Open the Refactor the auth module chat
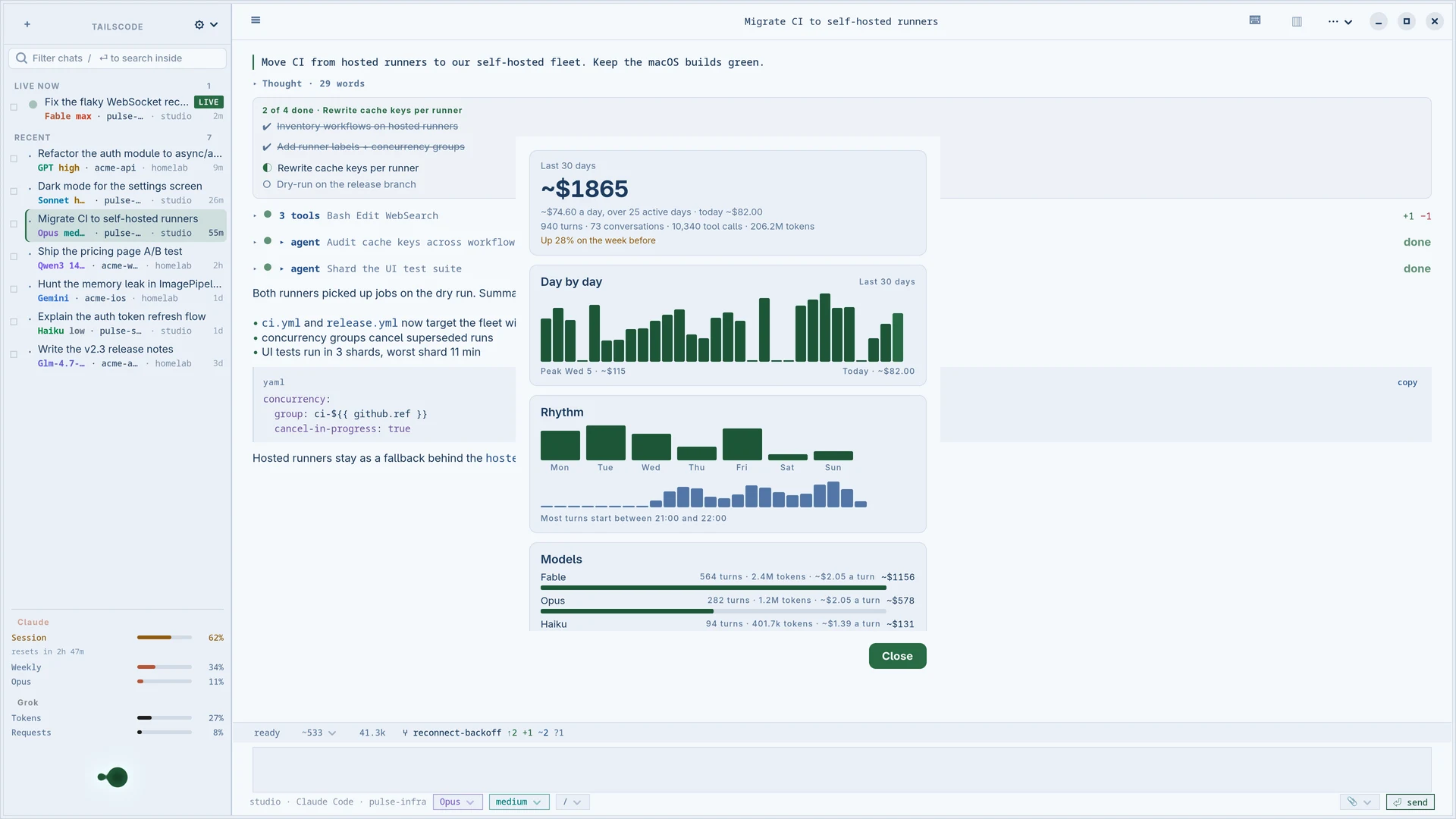The image size is (1456, 819). (x=127, y=160)
